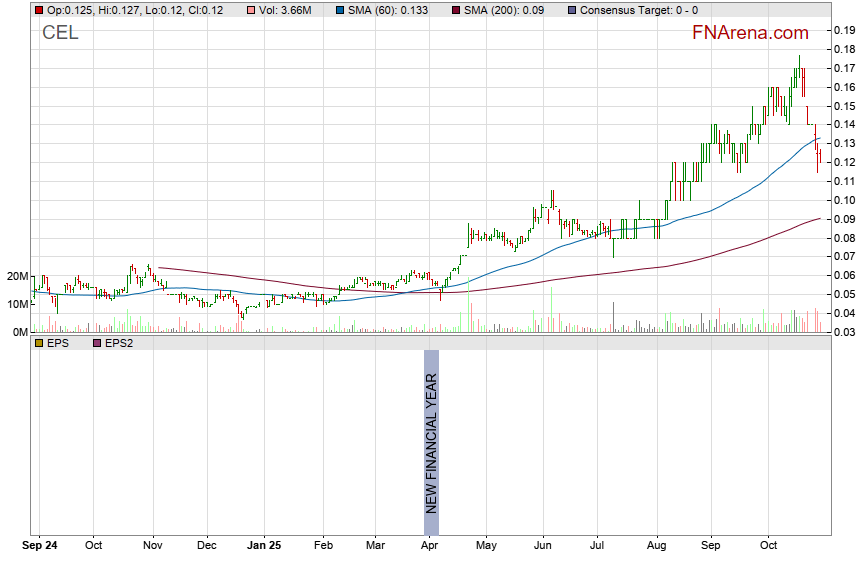This screenshot has height=566, width=859.
Task: Click the pink Vol legend swatch
Action: 226,10
